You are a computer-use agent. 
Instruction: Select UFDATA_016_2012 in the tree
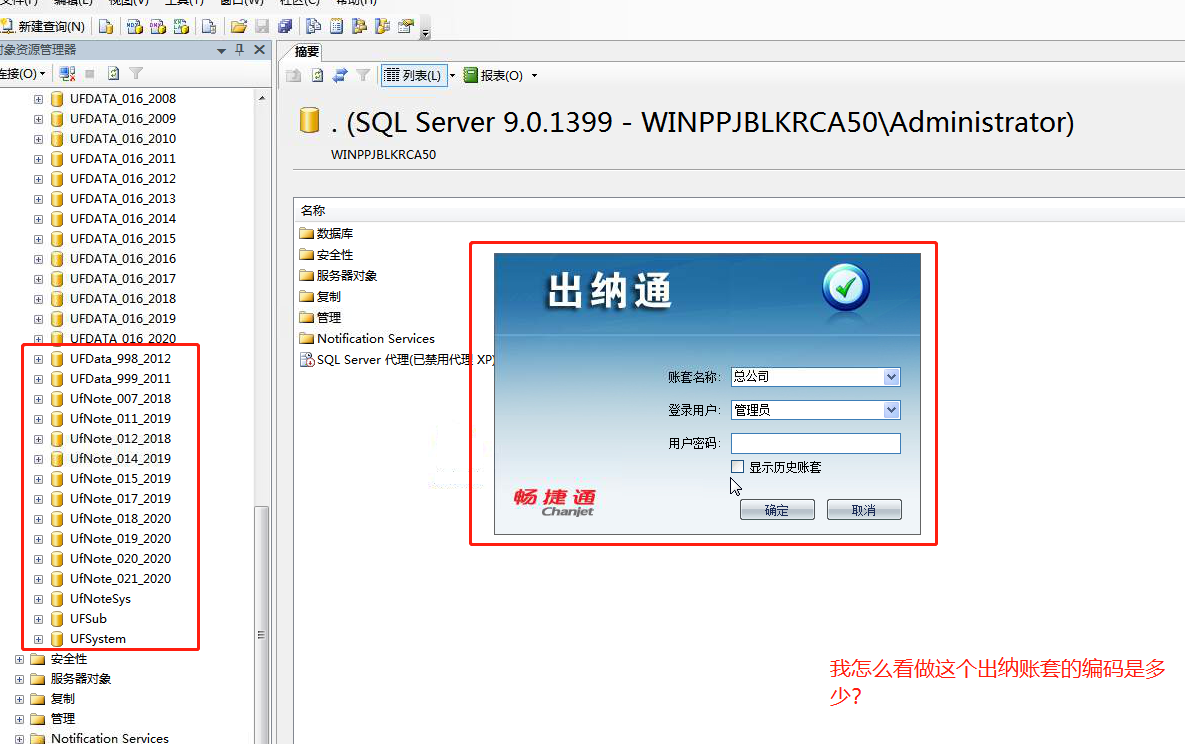click(x=122, y=178)
